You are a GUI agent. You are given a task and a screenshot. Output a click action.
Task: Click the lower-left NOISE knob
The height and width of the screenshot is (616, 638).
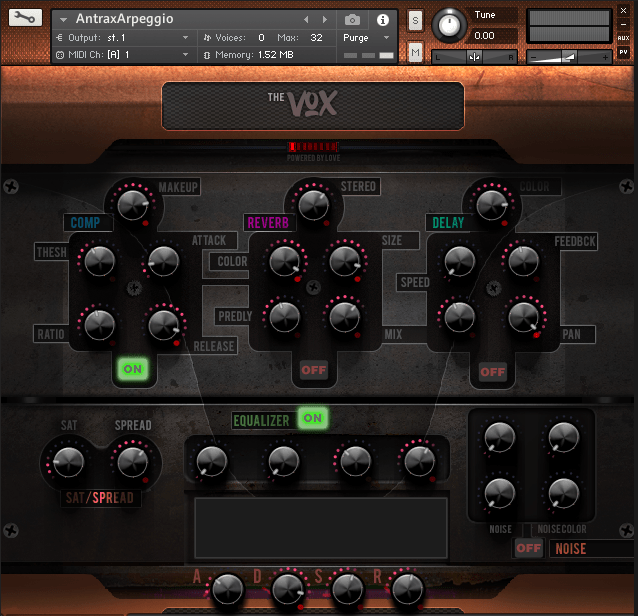(500, 493)
